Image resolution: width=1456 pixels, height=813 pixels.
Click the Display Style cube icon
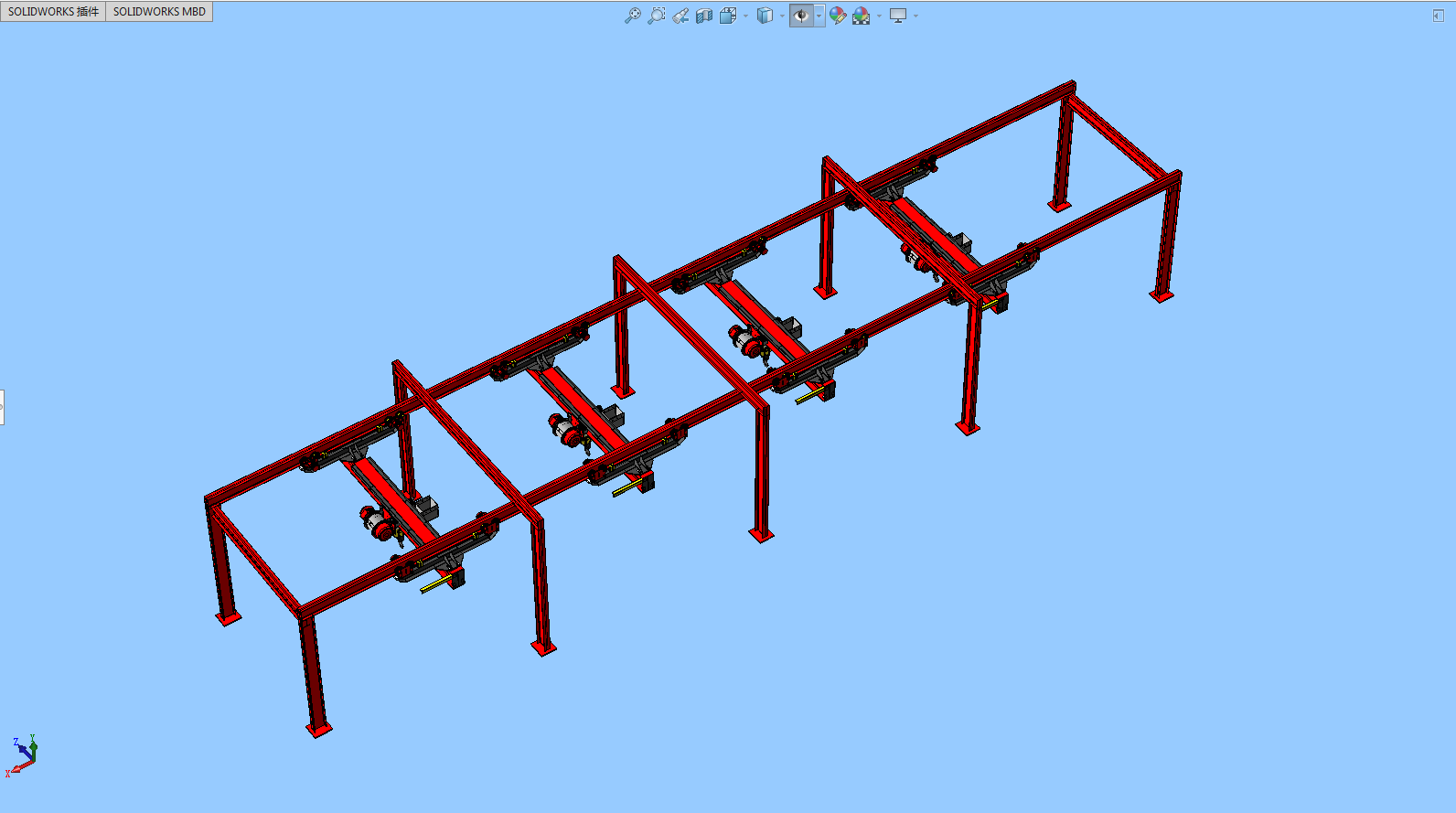tap(765, 16)
